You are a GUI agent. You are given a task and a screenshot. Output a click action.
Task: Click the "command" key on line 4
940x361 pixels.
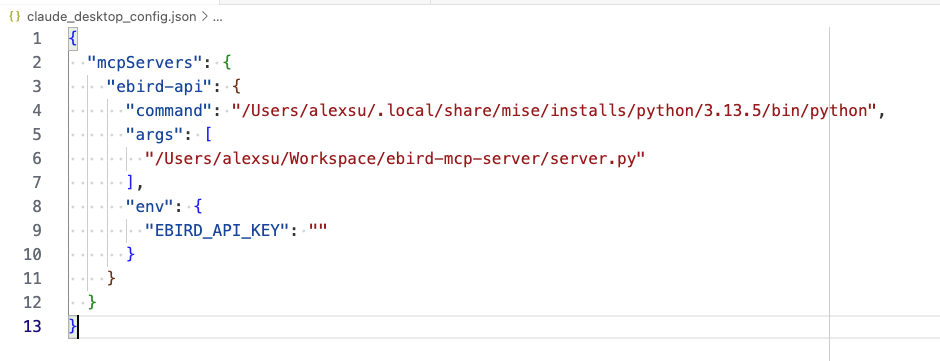pyautogui.click(x=170, y=111)
